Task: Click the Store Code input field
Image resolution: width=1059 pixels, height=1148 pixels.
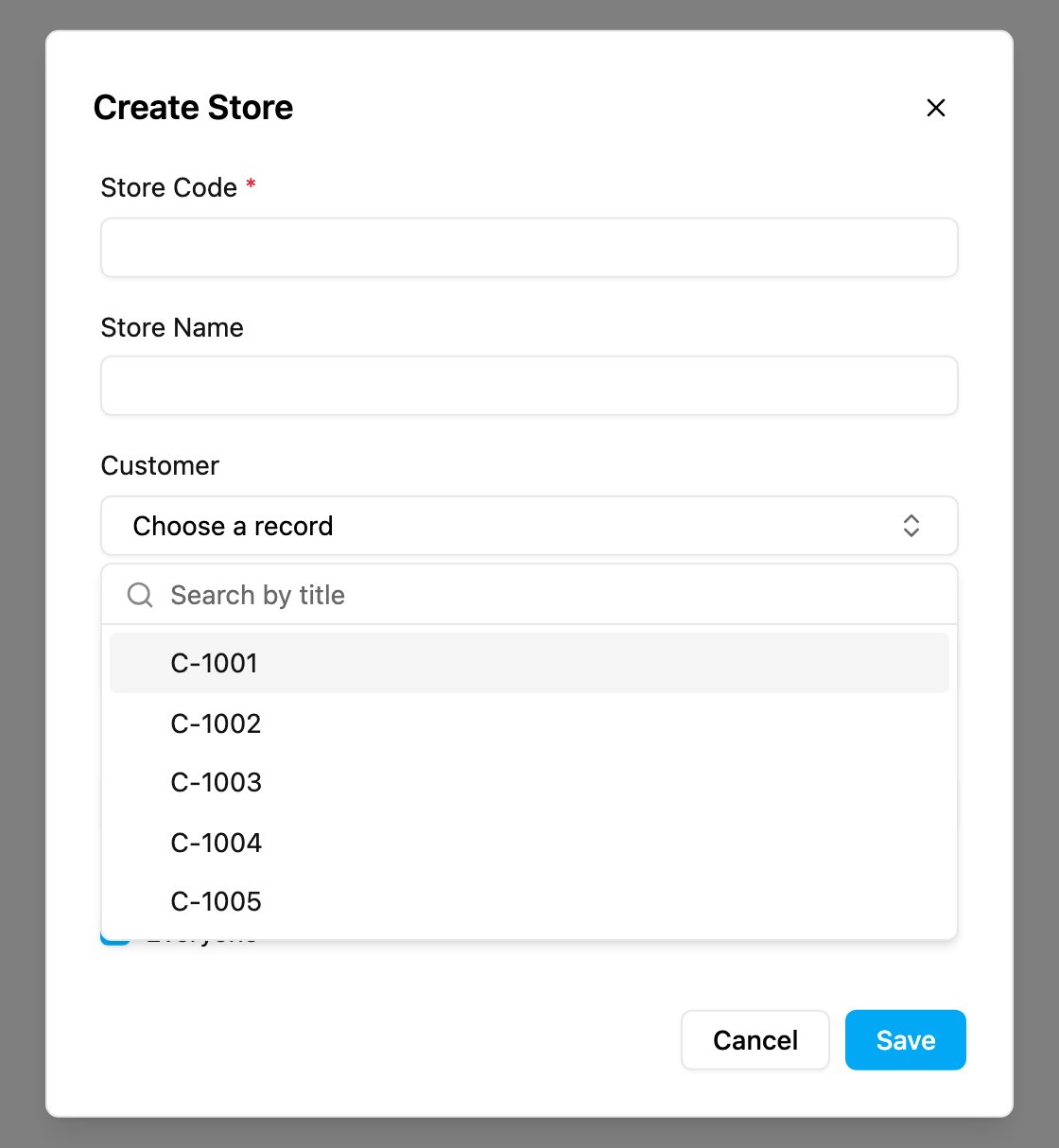Action: (x=529, y=248)
